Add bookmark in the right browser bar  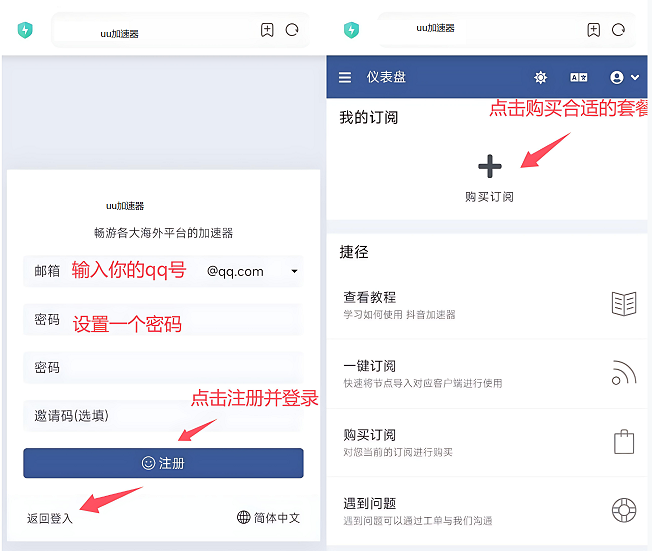click(x=593, y=30)
